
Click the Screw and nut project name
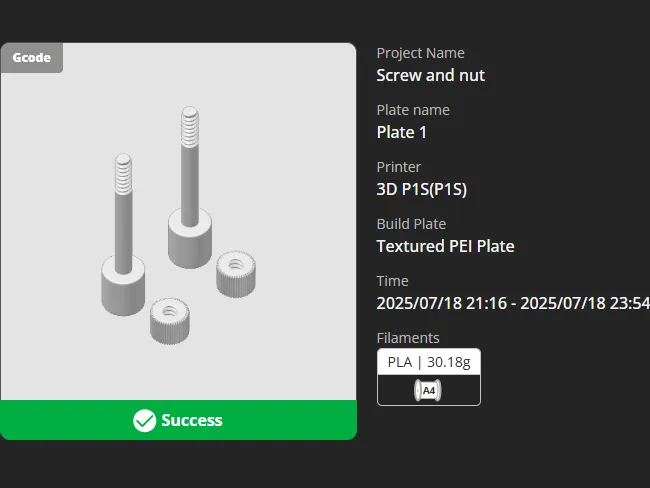point(430,75)
